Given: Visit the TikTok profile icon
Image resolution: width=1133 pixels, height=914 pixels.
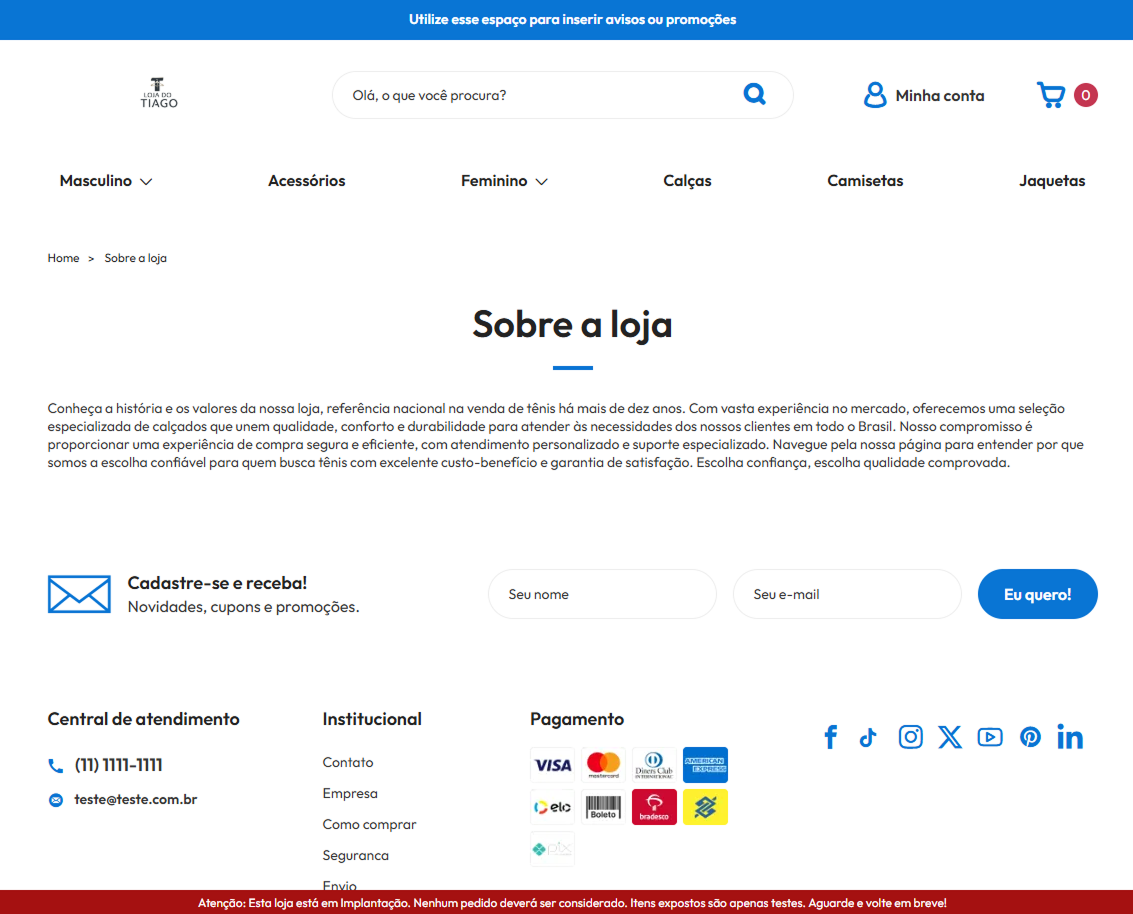Looking at the screenshot, I should (868, 737).
